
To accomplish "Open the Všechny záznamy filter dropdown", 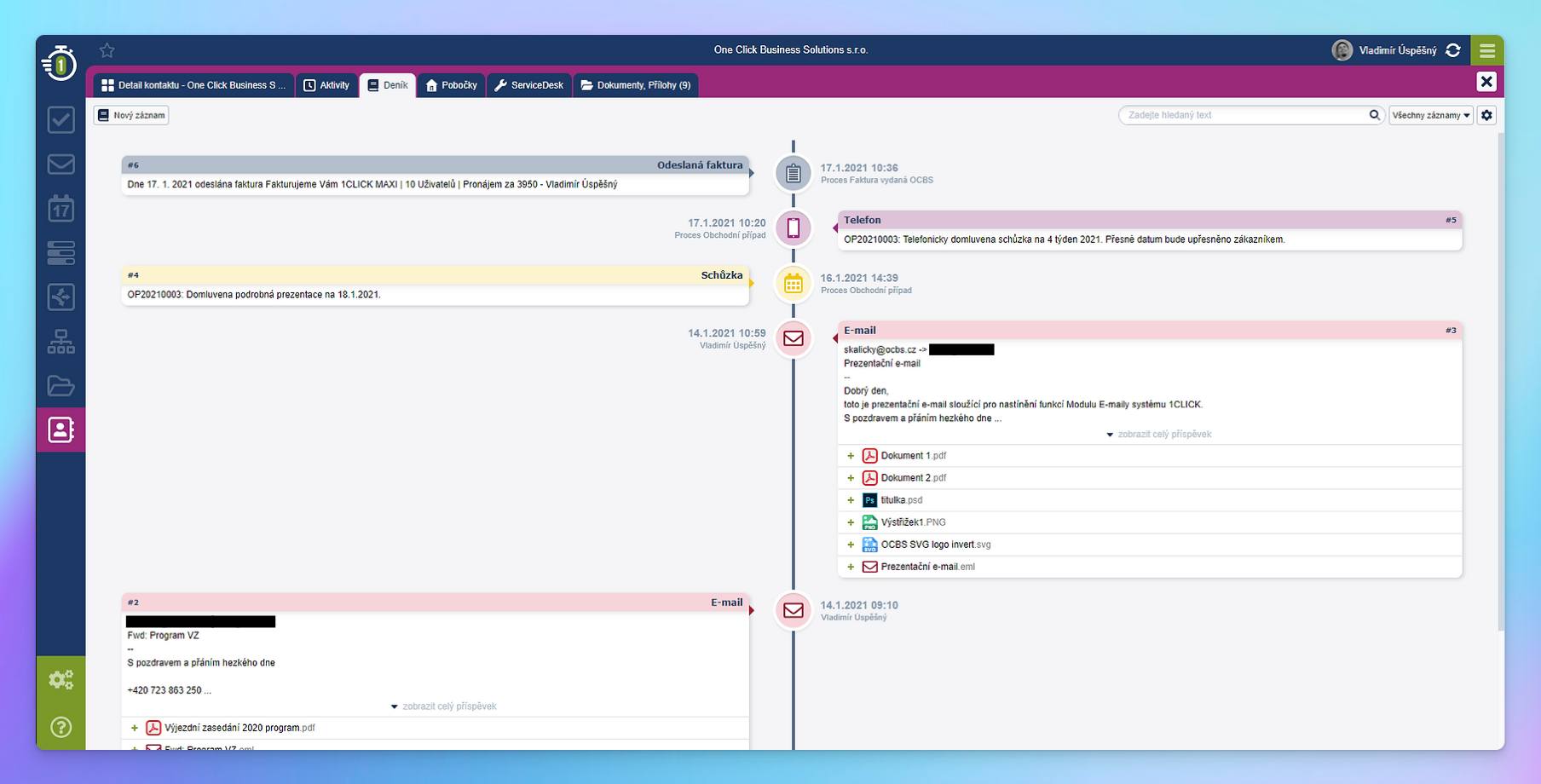I will click(1431, 115).
